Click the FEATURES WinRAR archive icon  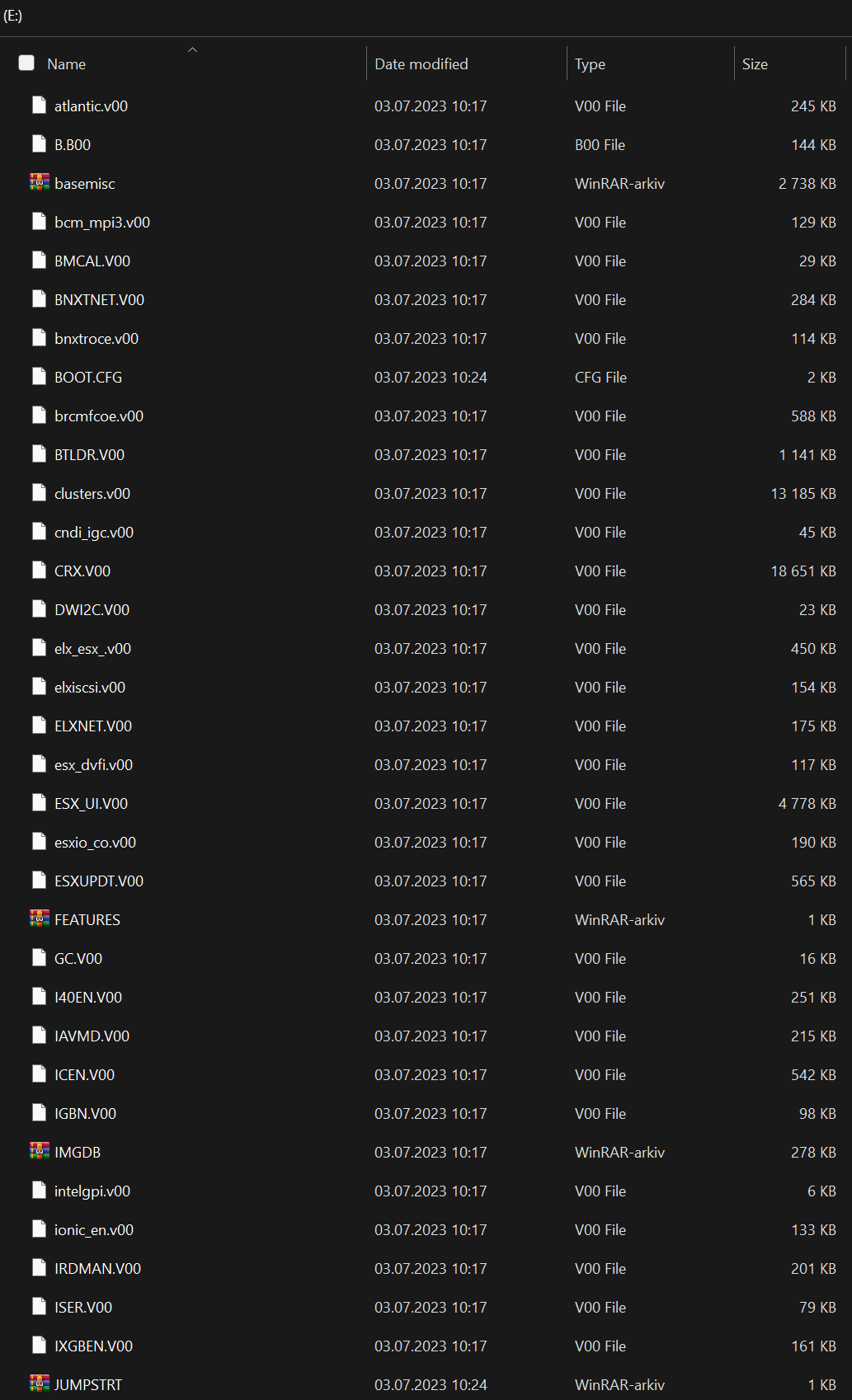(38, 919)
